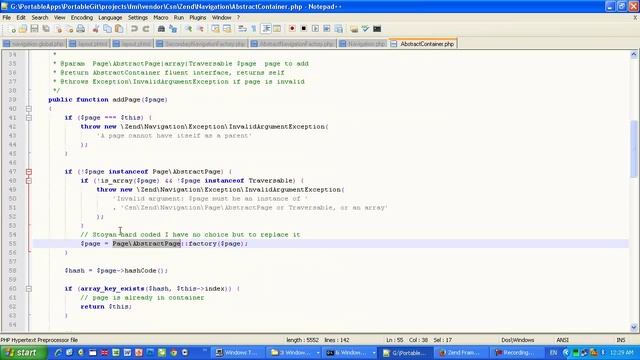This screenshot has width=640, height=360.
Task: Toggle the indent guide button
Action: 266,29
